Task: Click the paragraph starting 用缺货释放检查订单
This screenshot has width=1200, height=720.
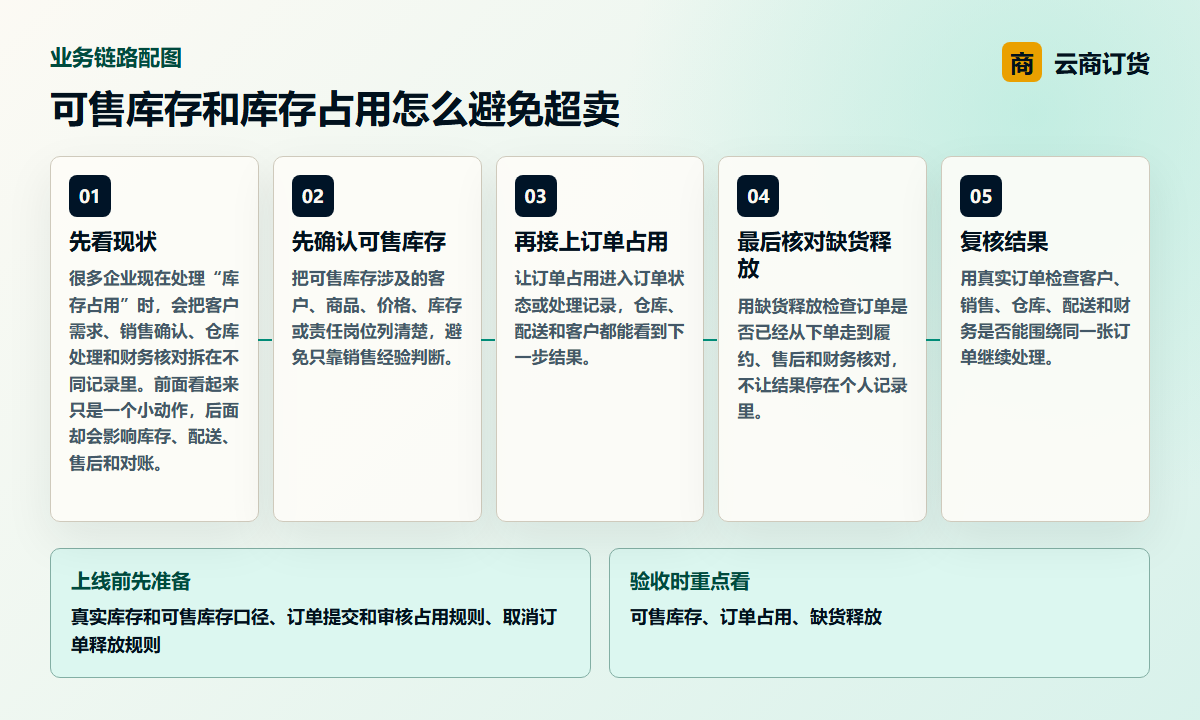Action: tap(822, 358)
